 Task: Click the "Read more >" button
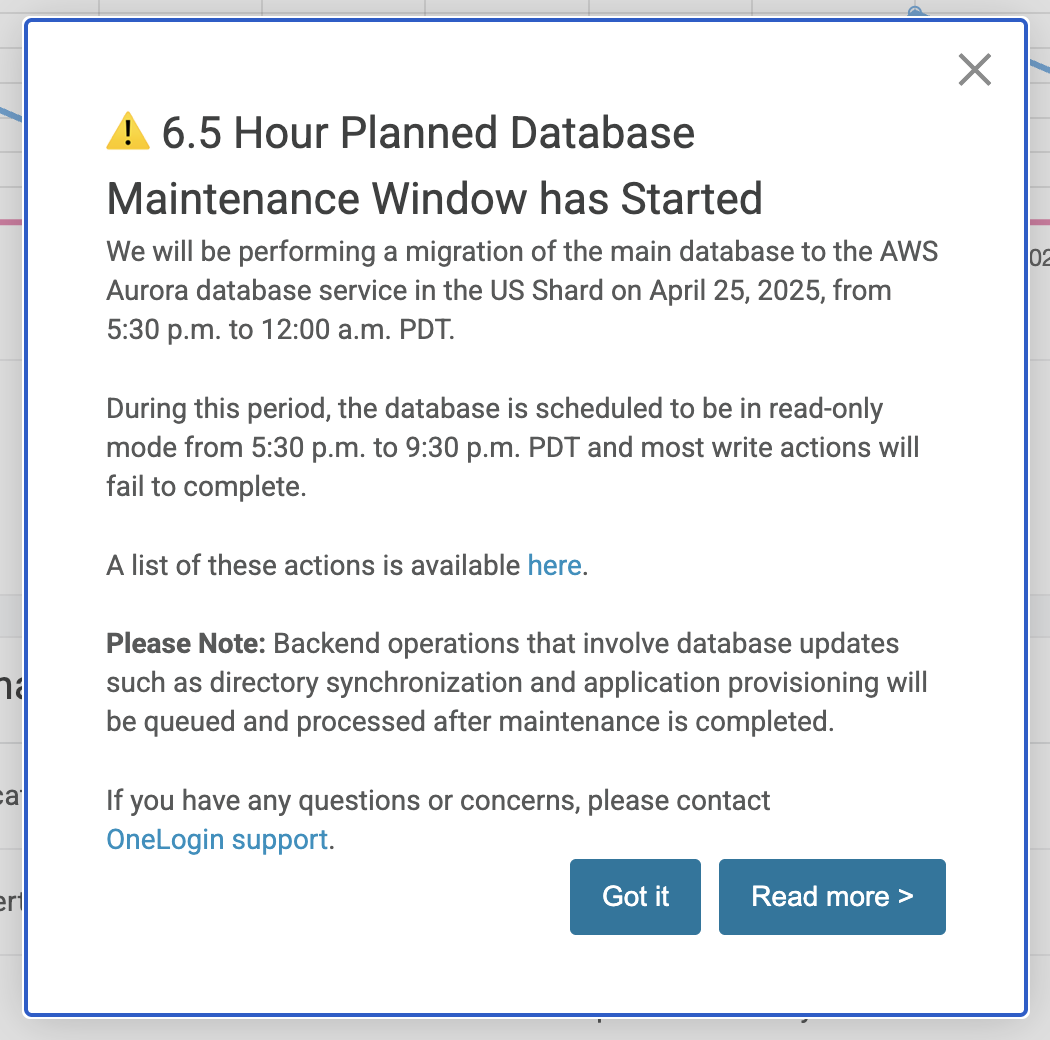click(832, 897)
